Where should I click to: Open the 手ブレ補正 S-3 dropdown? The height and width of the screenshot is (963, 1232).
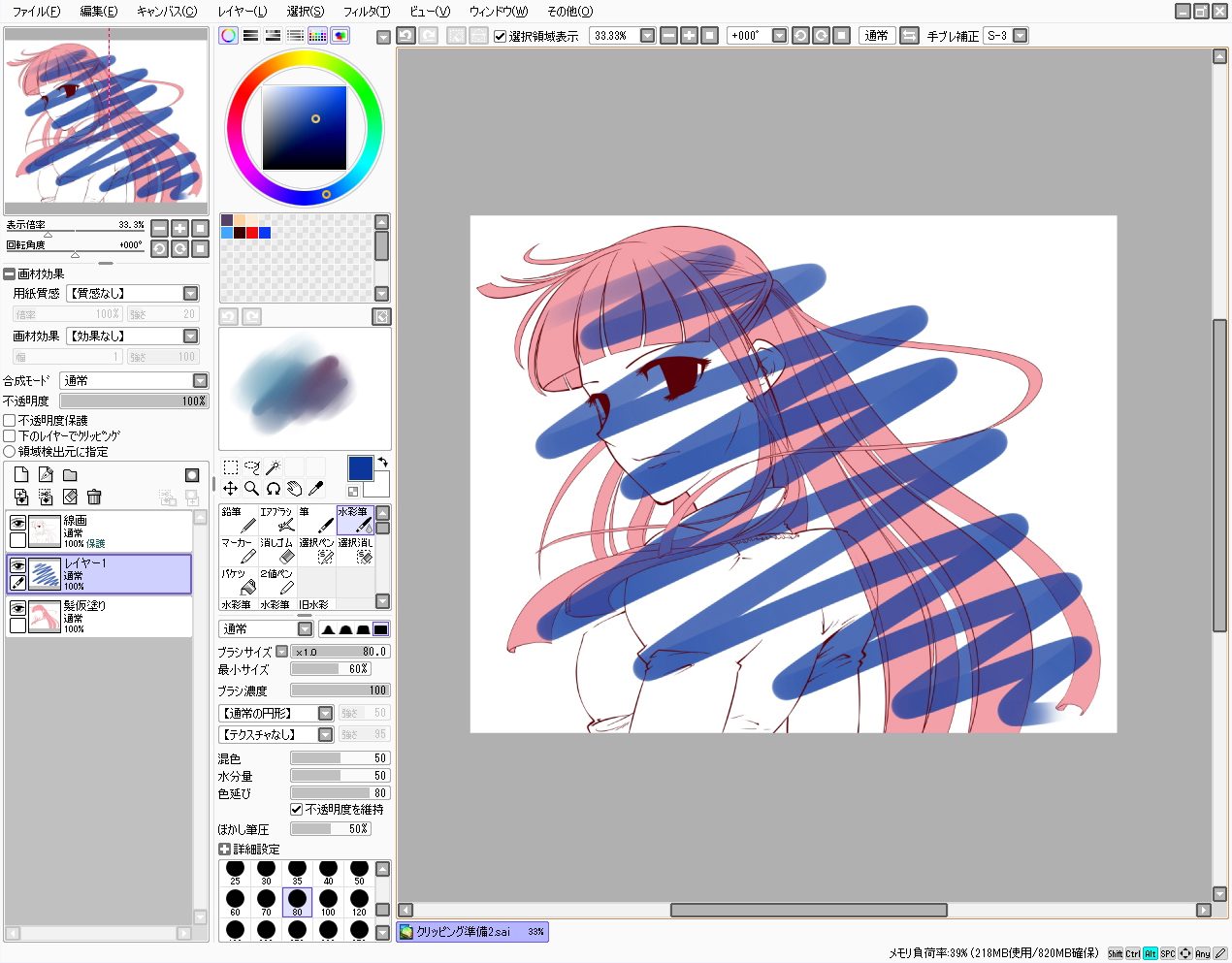[x=1020, y=36]
